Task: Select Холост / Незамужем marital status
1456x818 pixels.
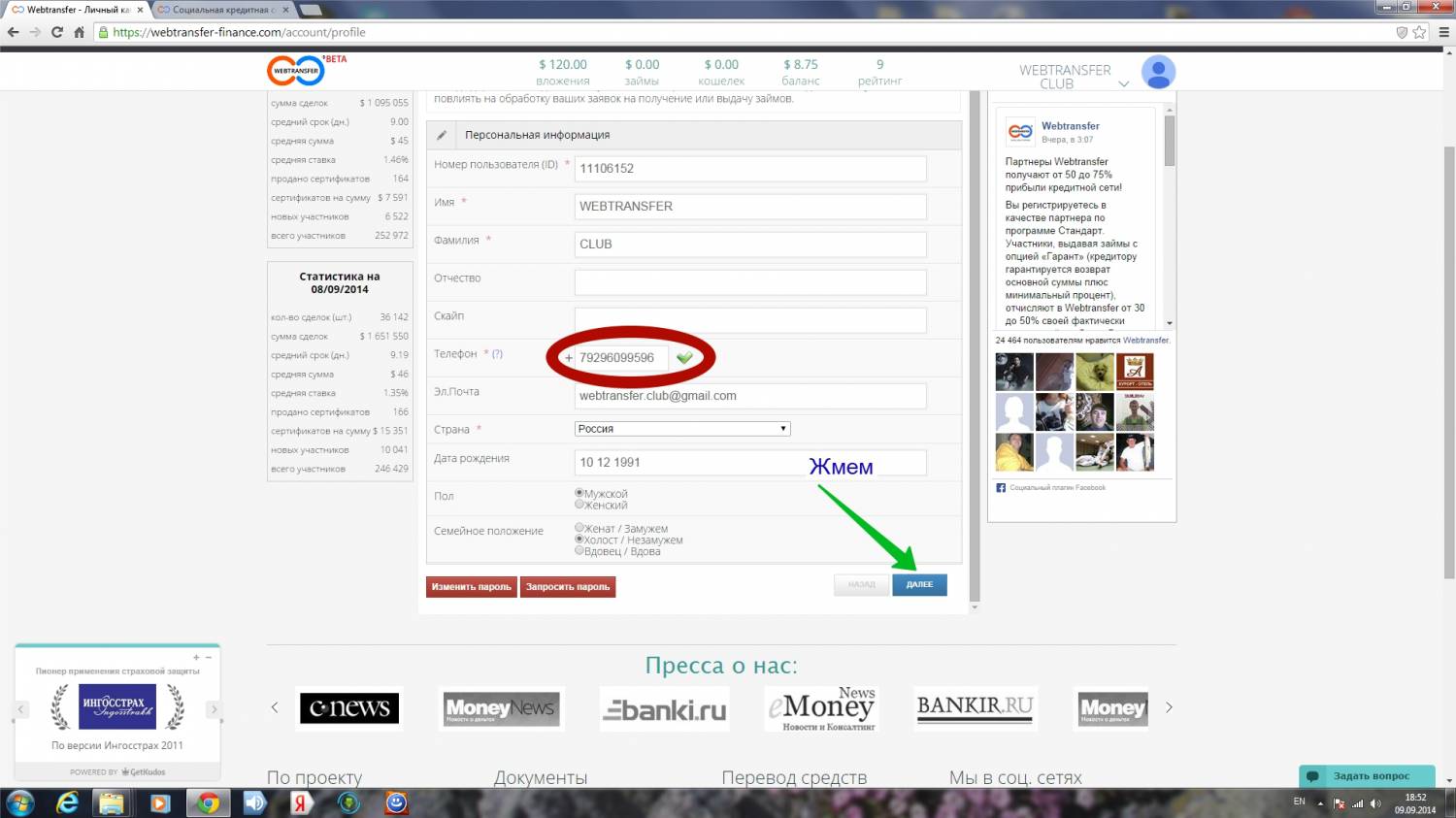Action: [579, 540]
